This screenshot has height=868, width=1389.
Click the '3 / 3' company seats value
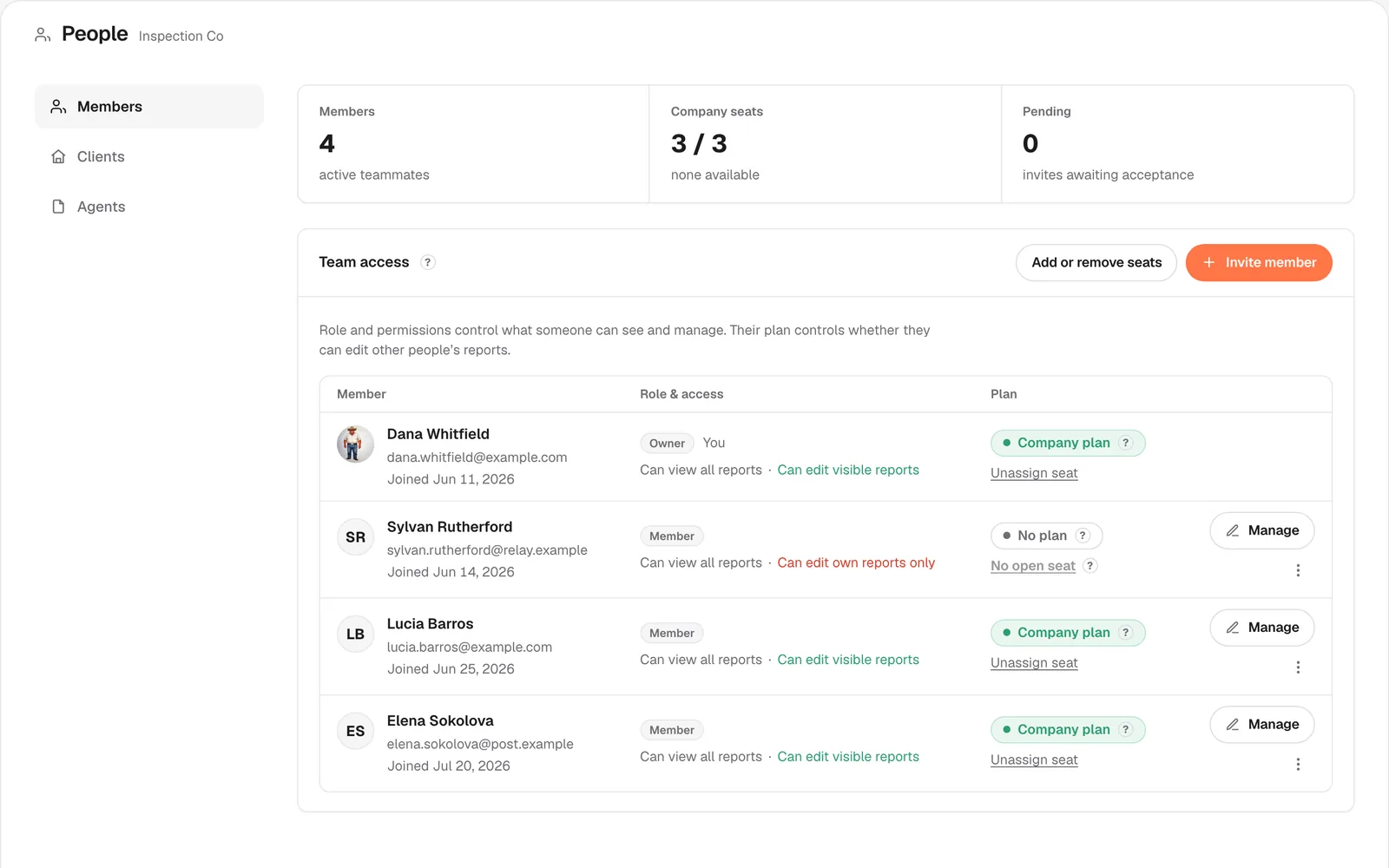(699, 143)
